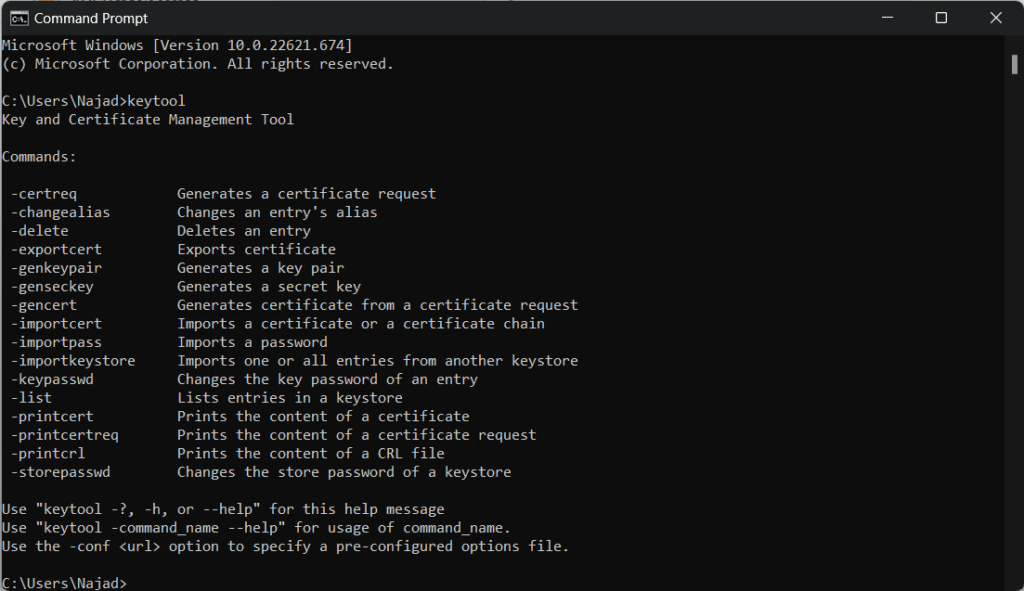
Task: Maximize the Command Prompt window
Action: (940, 17)
